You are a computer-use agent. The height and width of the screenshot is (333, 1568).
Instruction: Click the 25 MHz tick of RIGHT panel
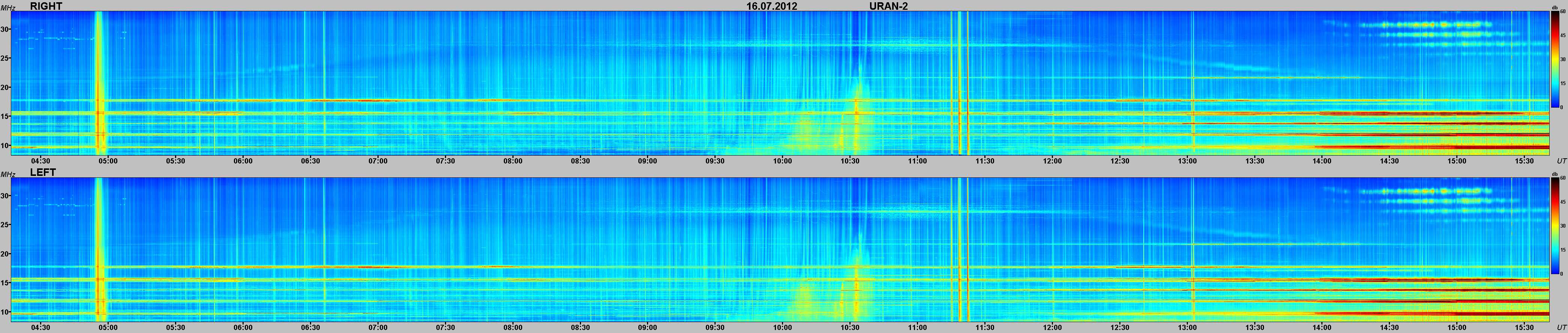[x=5, y=58]
